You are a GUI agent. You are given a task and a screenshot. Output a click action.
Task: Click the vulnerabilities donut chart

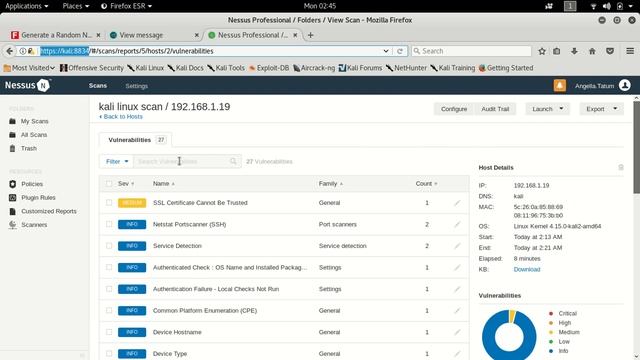coord(509,336)
